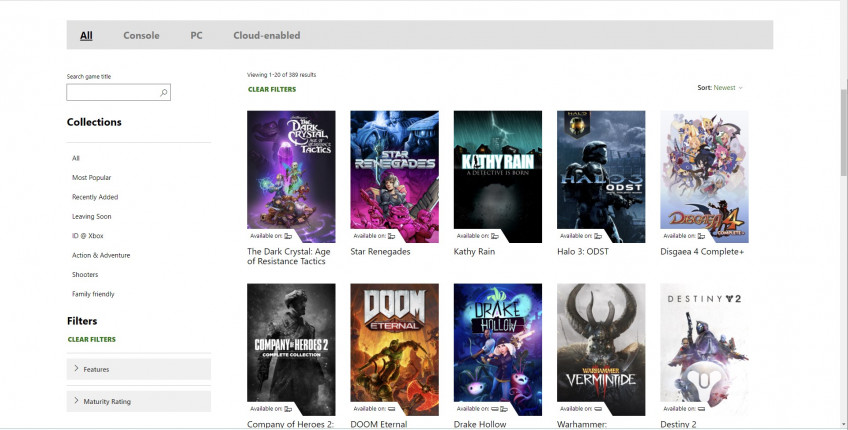Click platform icon under Star Renegades cover

(392, 236)
